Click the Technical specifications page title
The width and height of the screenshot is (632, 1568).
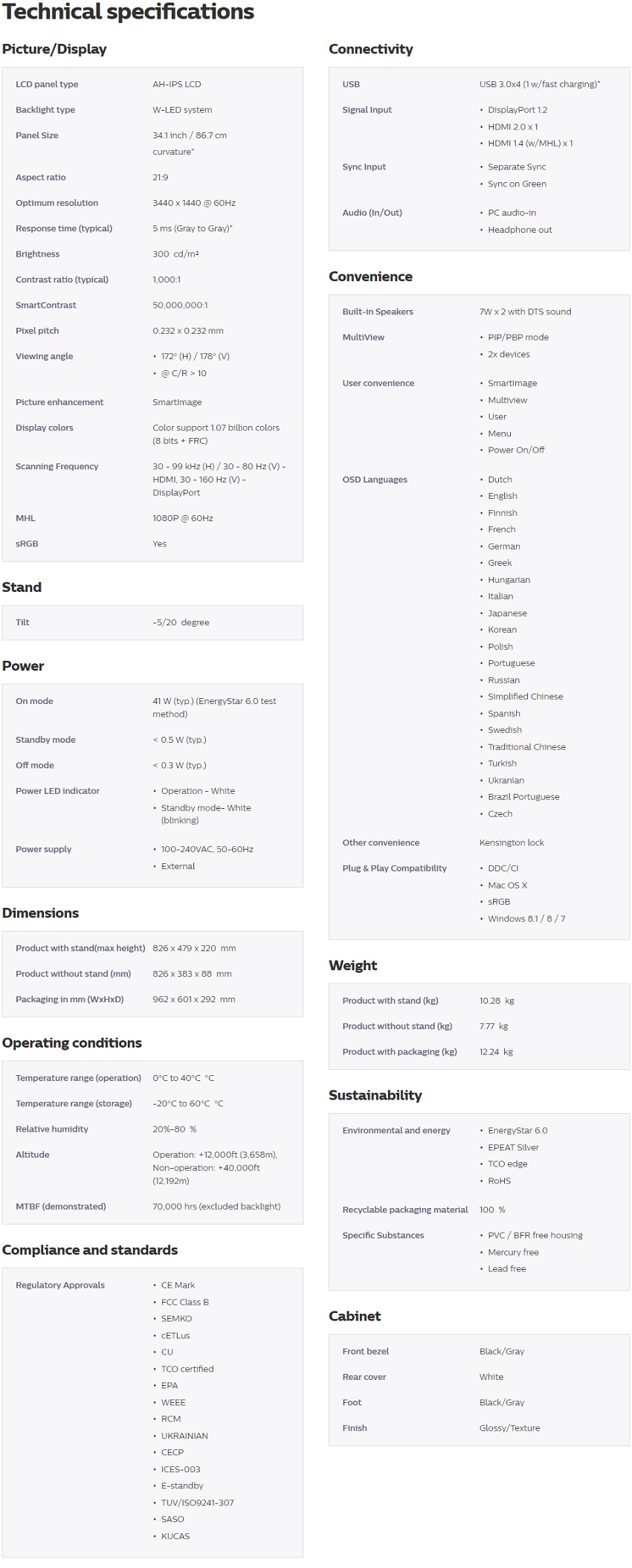[128, 13]
